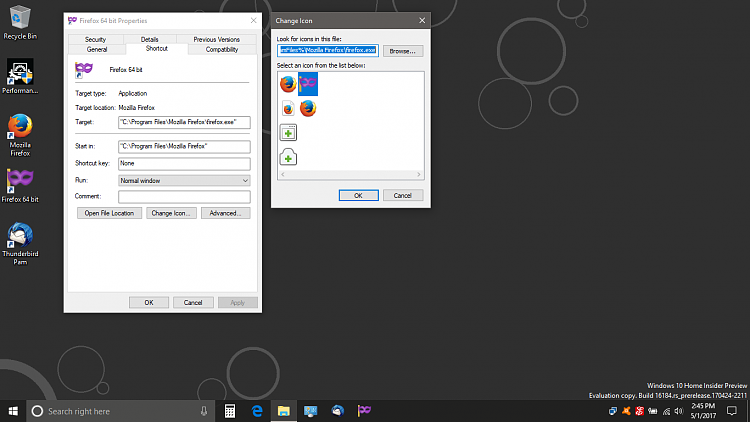Click the orange tray icon
Viewport: 750px width, 422px height.
tap(626, 411)
